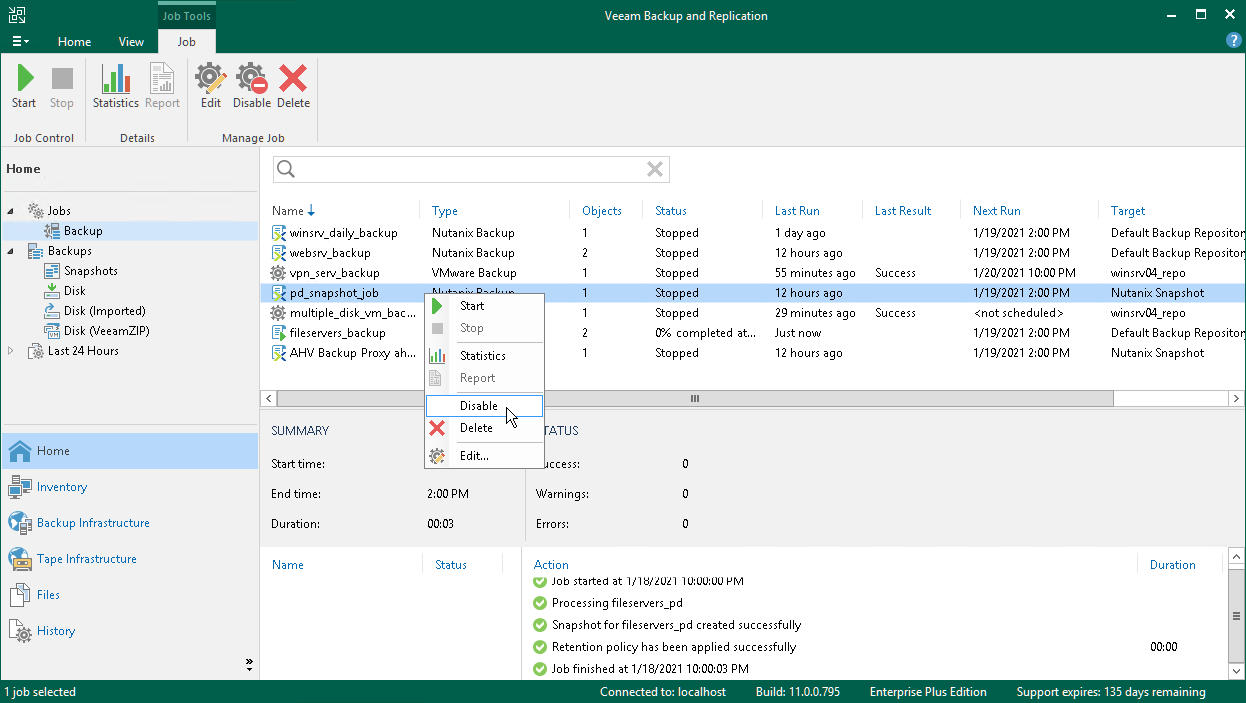Open the Tape Infrastructure view

[x=129, y=559]
